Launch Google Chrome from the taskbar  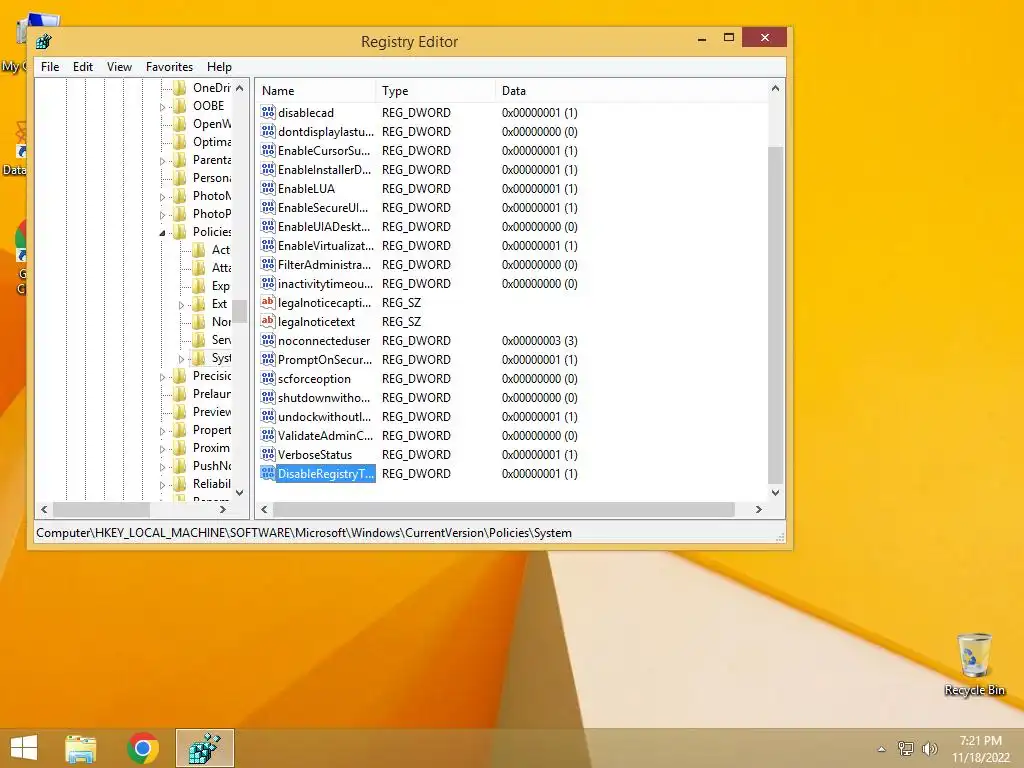click(x=143, y=748)
